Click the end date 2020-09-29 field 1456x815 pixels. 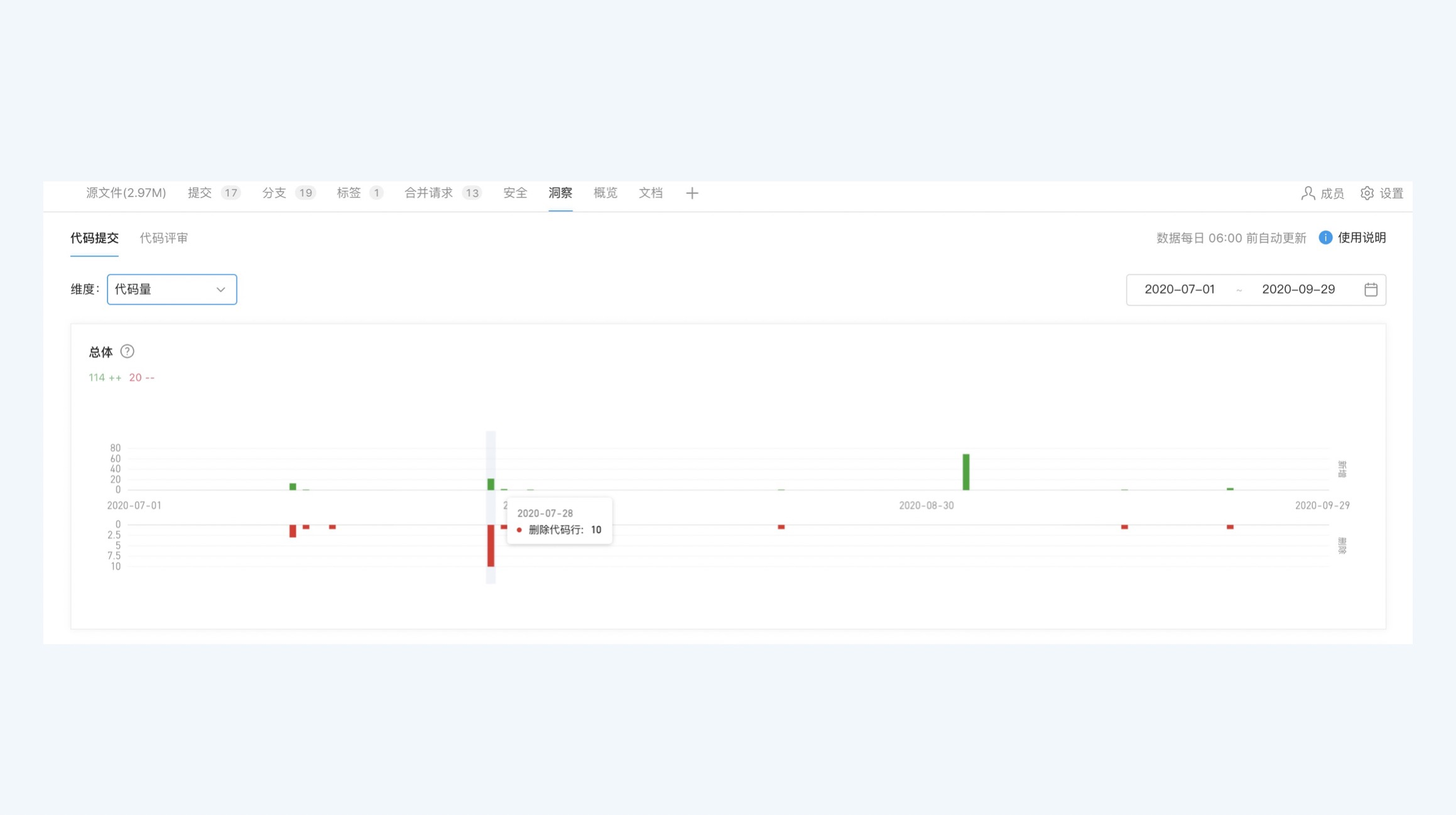(x=1298, y=289)
